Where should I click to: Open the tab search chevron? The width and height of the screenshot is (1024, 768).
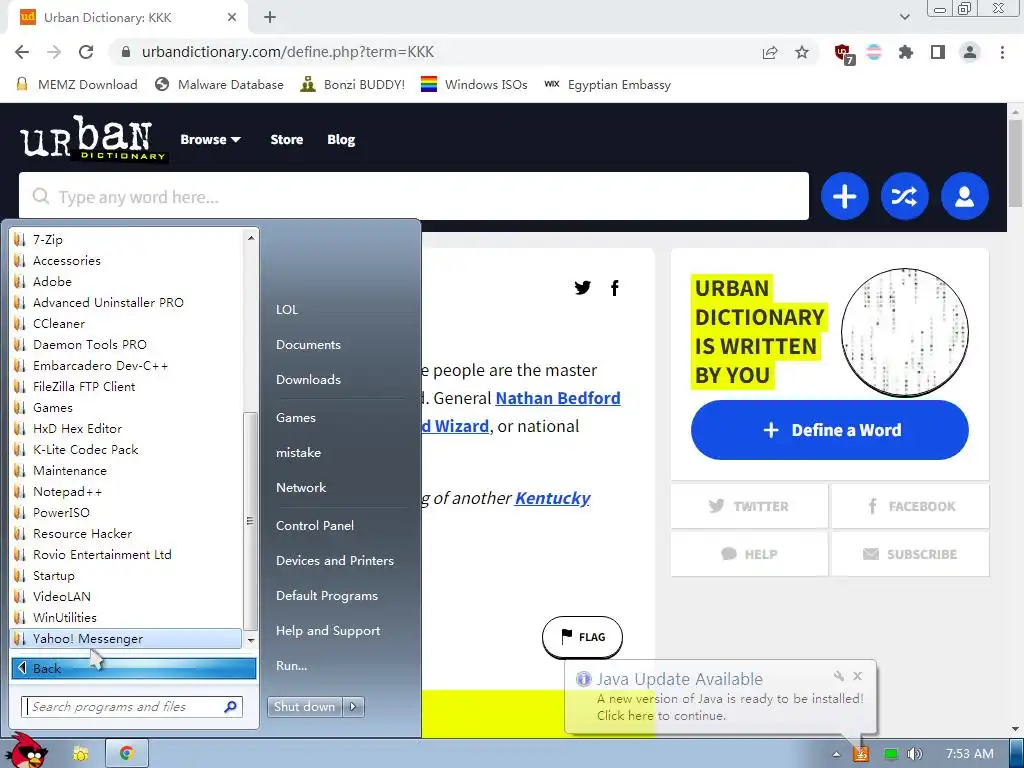904,17
